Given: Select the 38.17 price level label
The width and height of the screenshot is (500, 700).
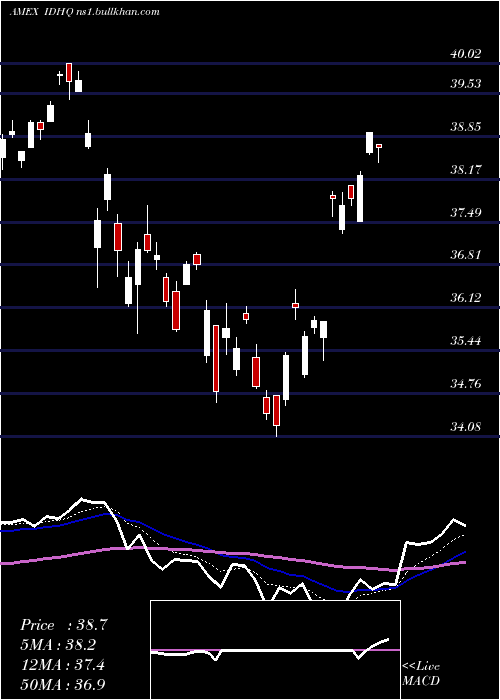Looking at the screenshot, I should 466,170.
